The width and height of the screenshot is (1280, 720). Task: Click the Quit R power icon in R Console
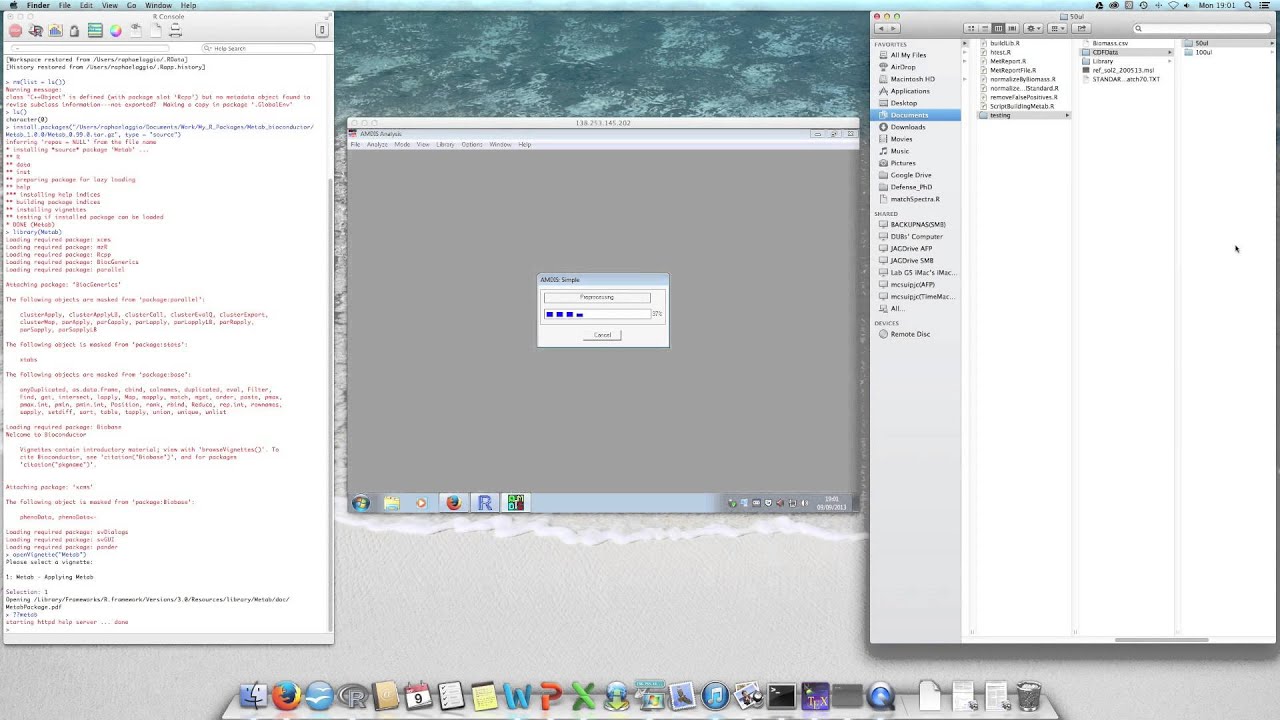click(322, 30)
